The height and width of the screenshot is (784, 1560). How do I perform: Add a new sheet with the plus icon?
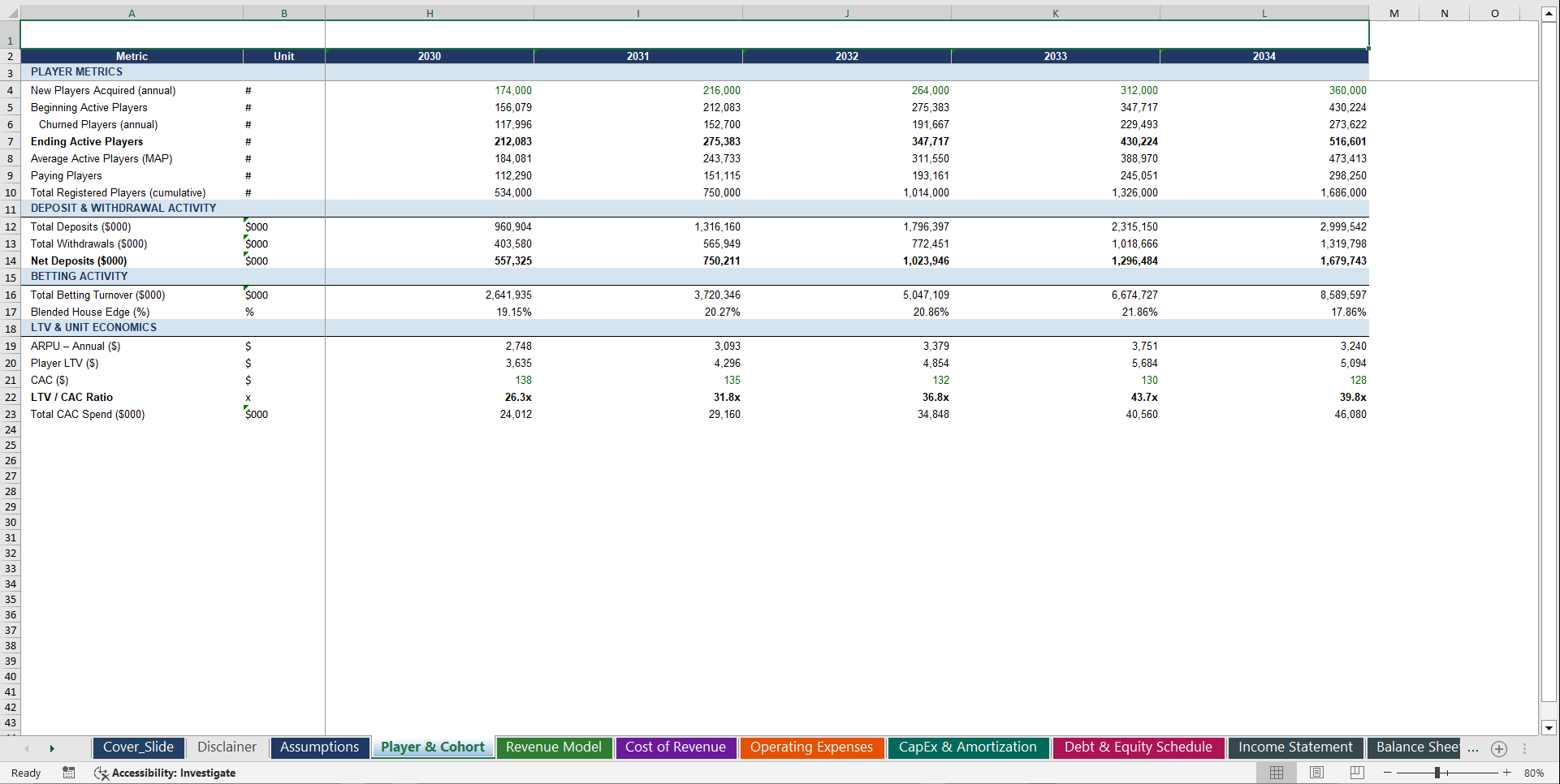[1499, 748]
